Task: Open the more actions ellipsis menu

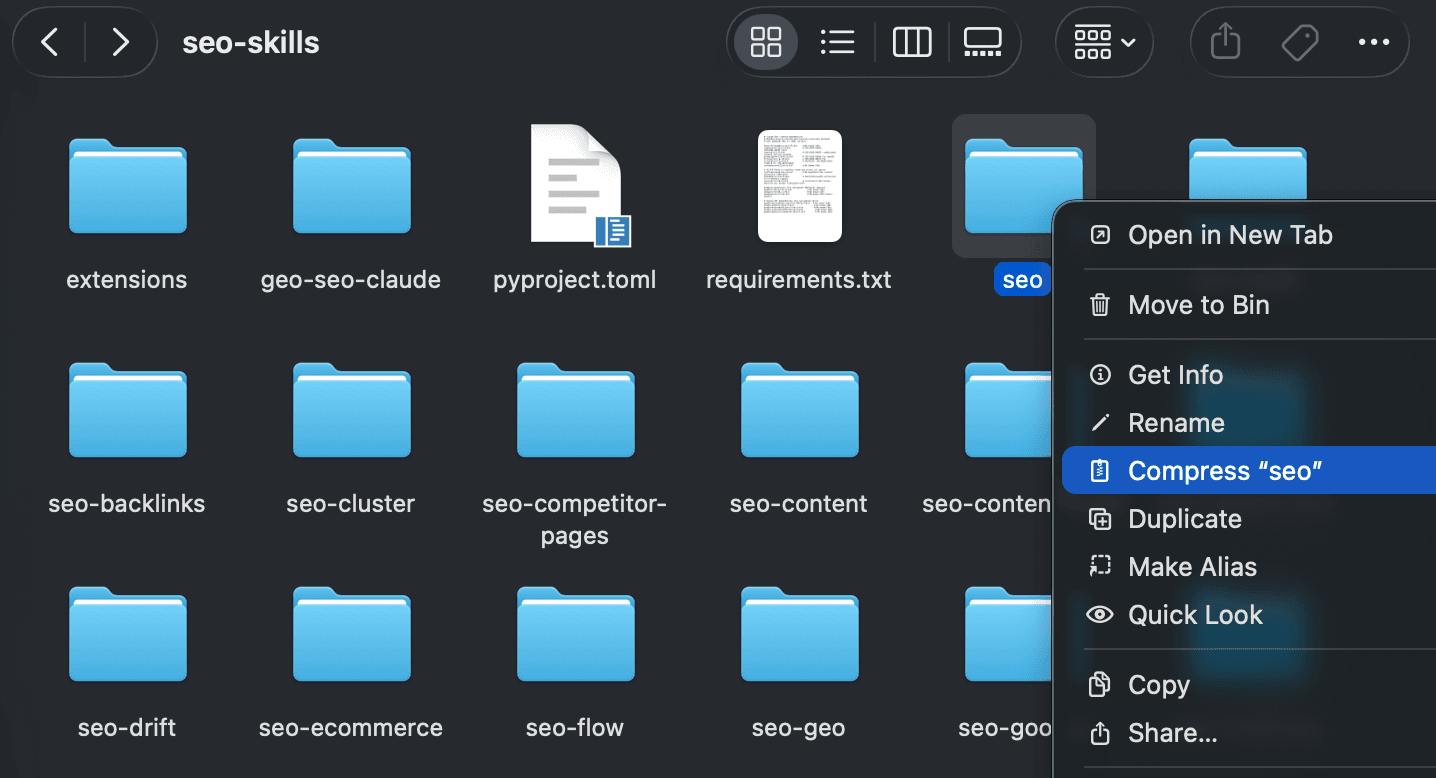Action: click(1373, 42)
